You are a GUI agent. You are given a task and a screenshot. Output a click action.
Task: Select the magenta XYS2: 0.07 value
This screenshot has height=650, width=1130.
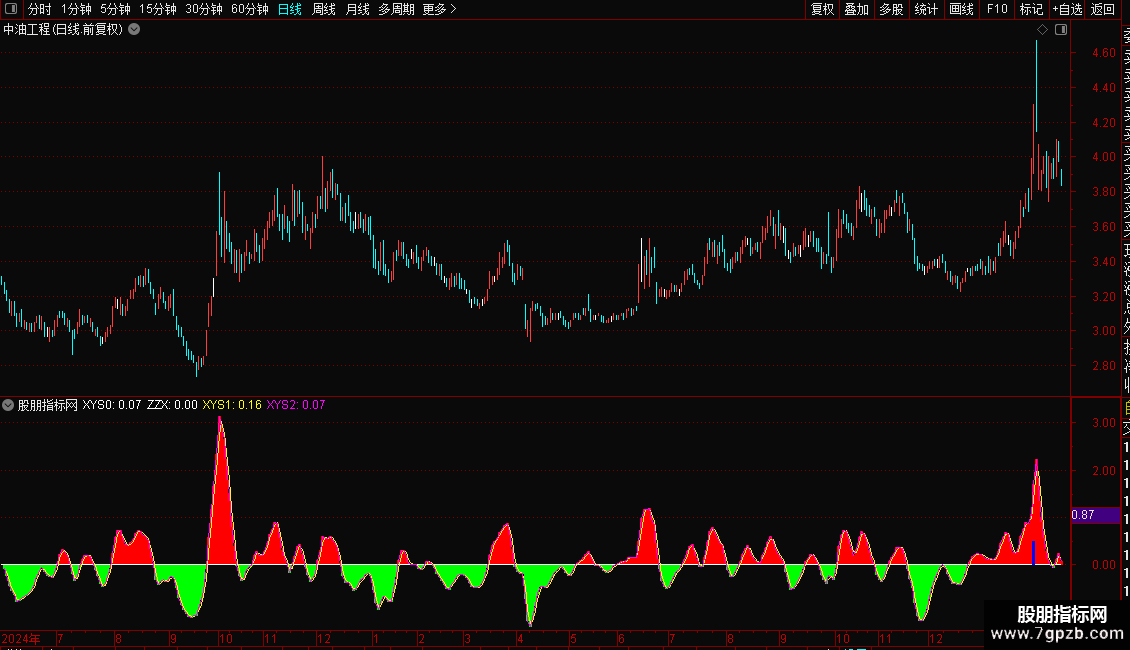point(296,405)
